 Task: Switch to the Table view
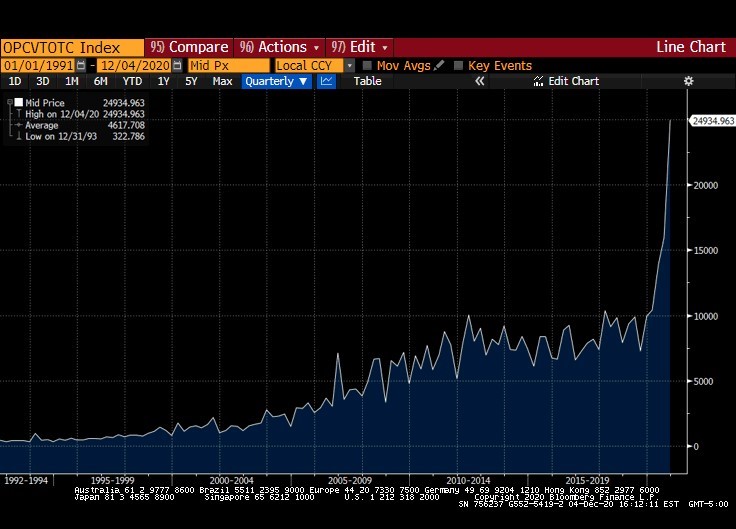367,81
